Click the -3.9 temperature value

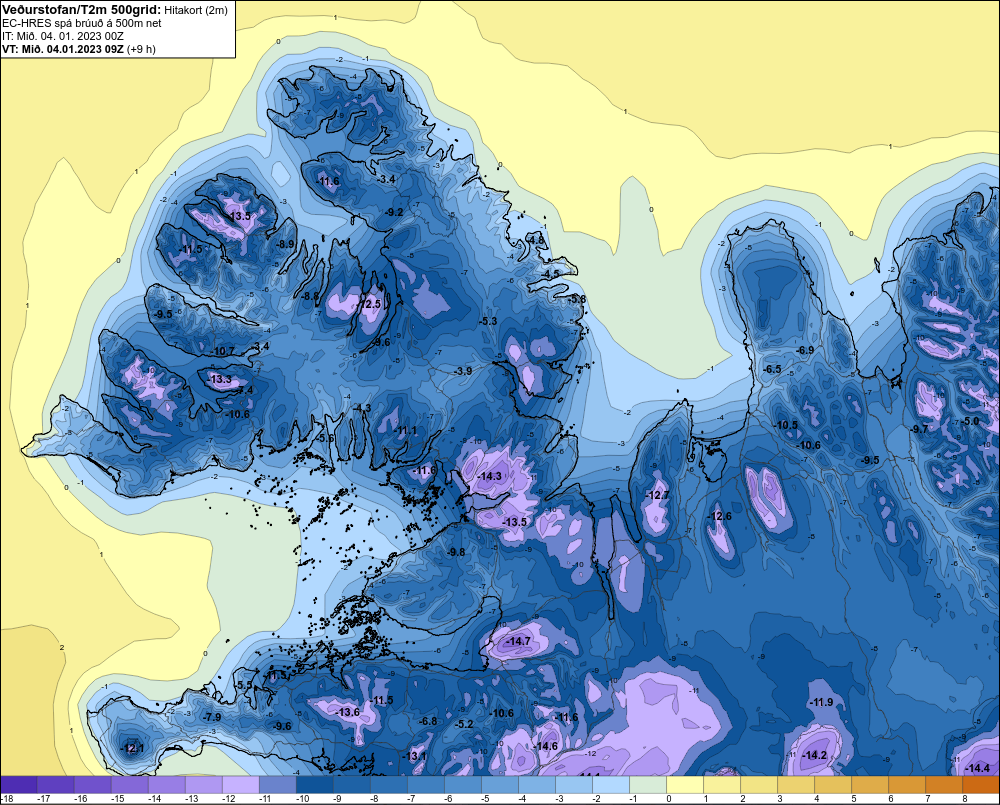point(462,371)
